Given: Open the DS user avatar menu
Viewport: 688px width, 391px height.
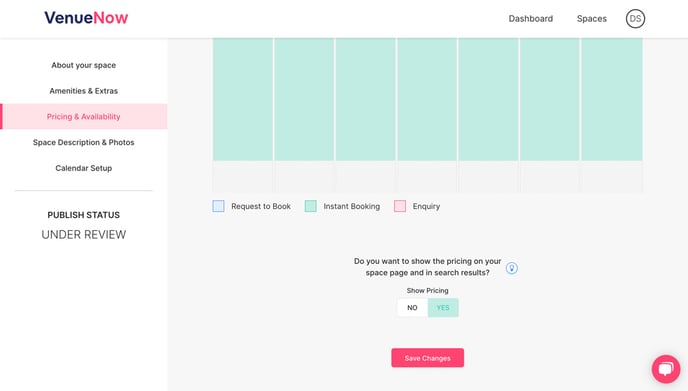Looking at the screenshot, I should coord(635,19).
